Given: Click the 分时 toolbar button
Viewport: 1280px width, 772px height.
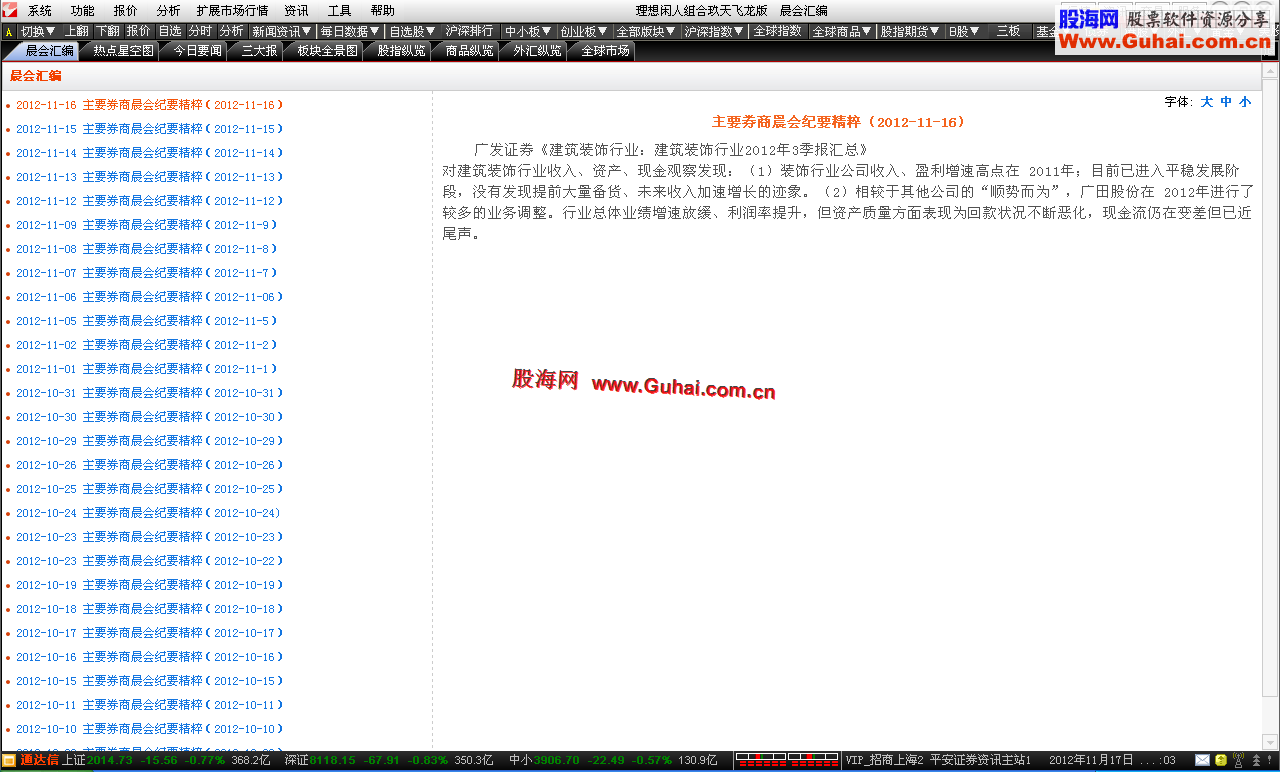Looking at the screenshot, I should click(x=200, y=31).
